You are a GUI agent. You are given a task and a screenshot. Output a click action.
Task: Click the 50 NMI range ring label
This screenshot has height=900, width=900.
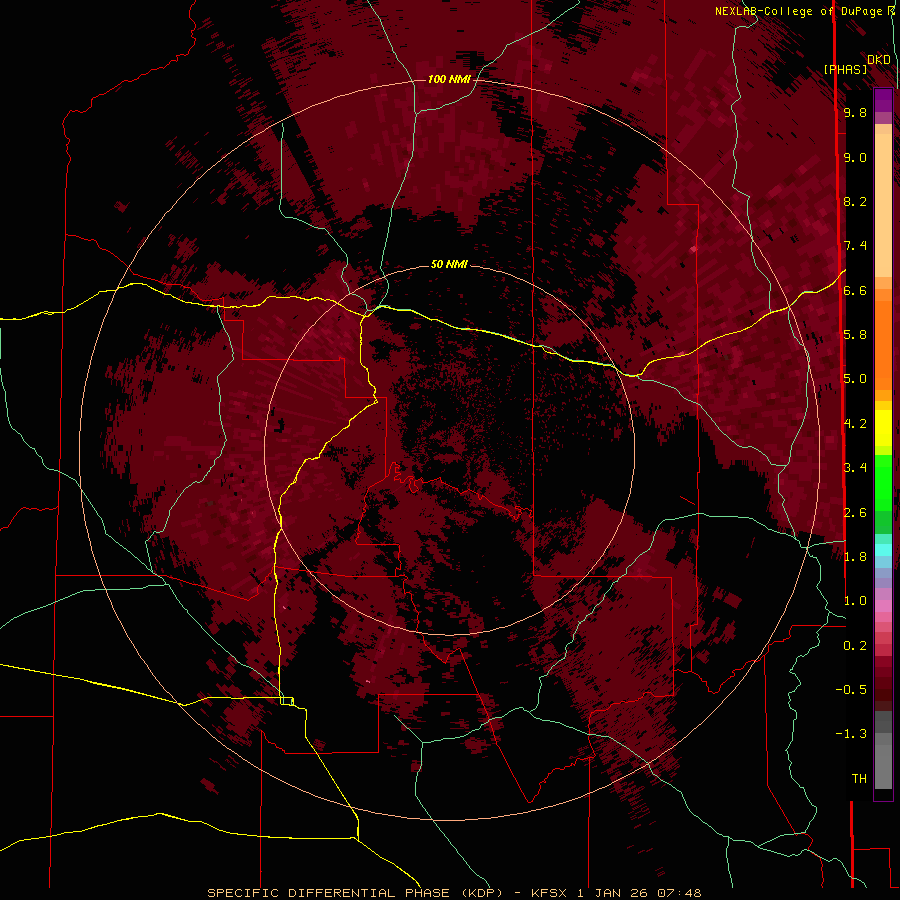coord(449,264)
